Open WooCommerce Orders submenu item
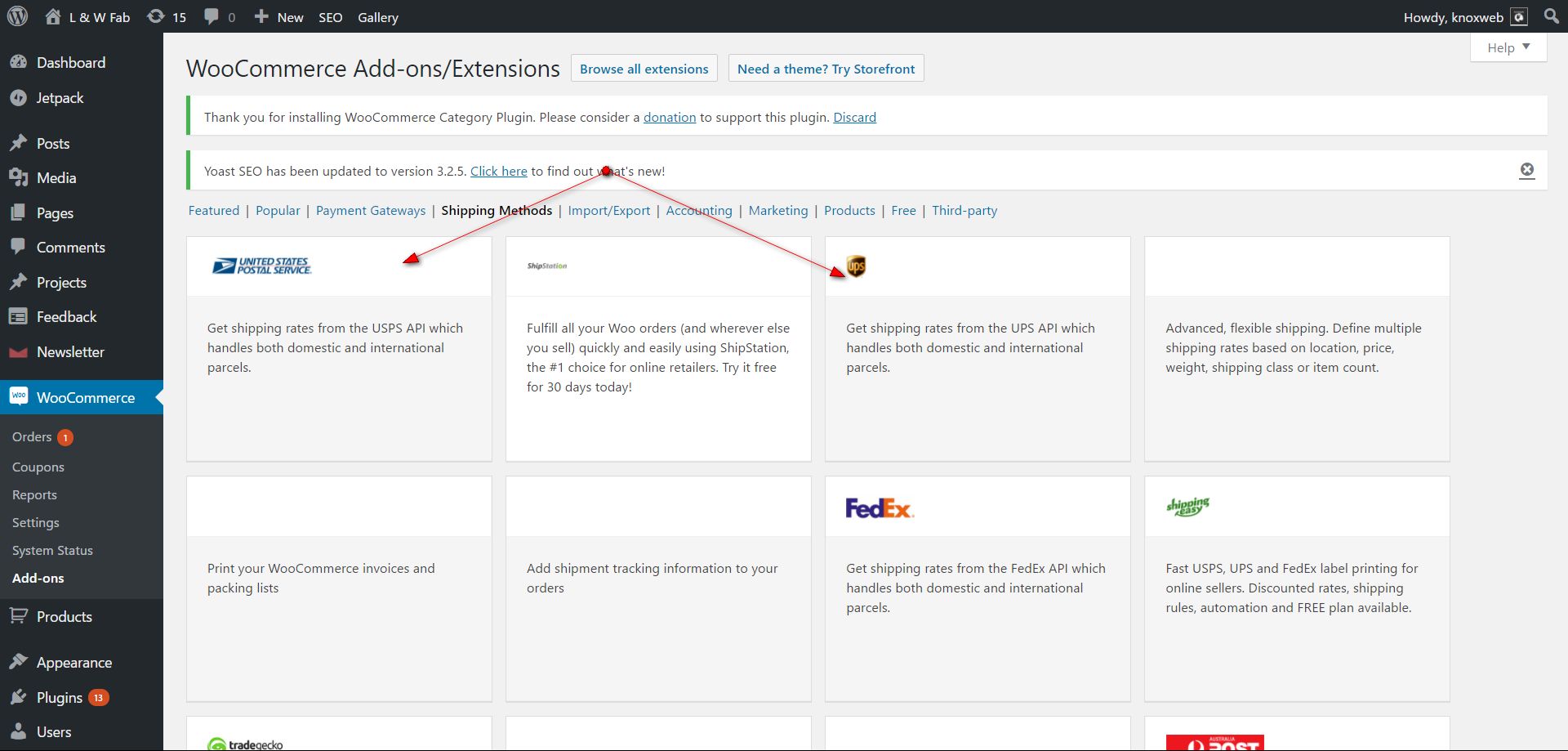Image resolution: width=1568 pixels, height=751 pixels. click(x=32, y=437)
